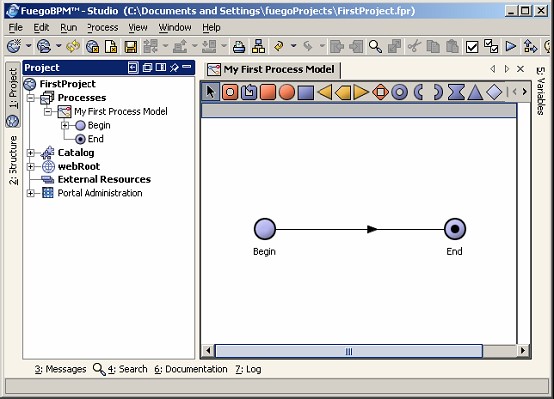Click the magnifying glass find icon
This screenshot has height=399, width=554.
tap(375, 46)
